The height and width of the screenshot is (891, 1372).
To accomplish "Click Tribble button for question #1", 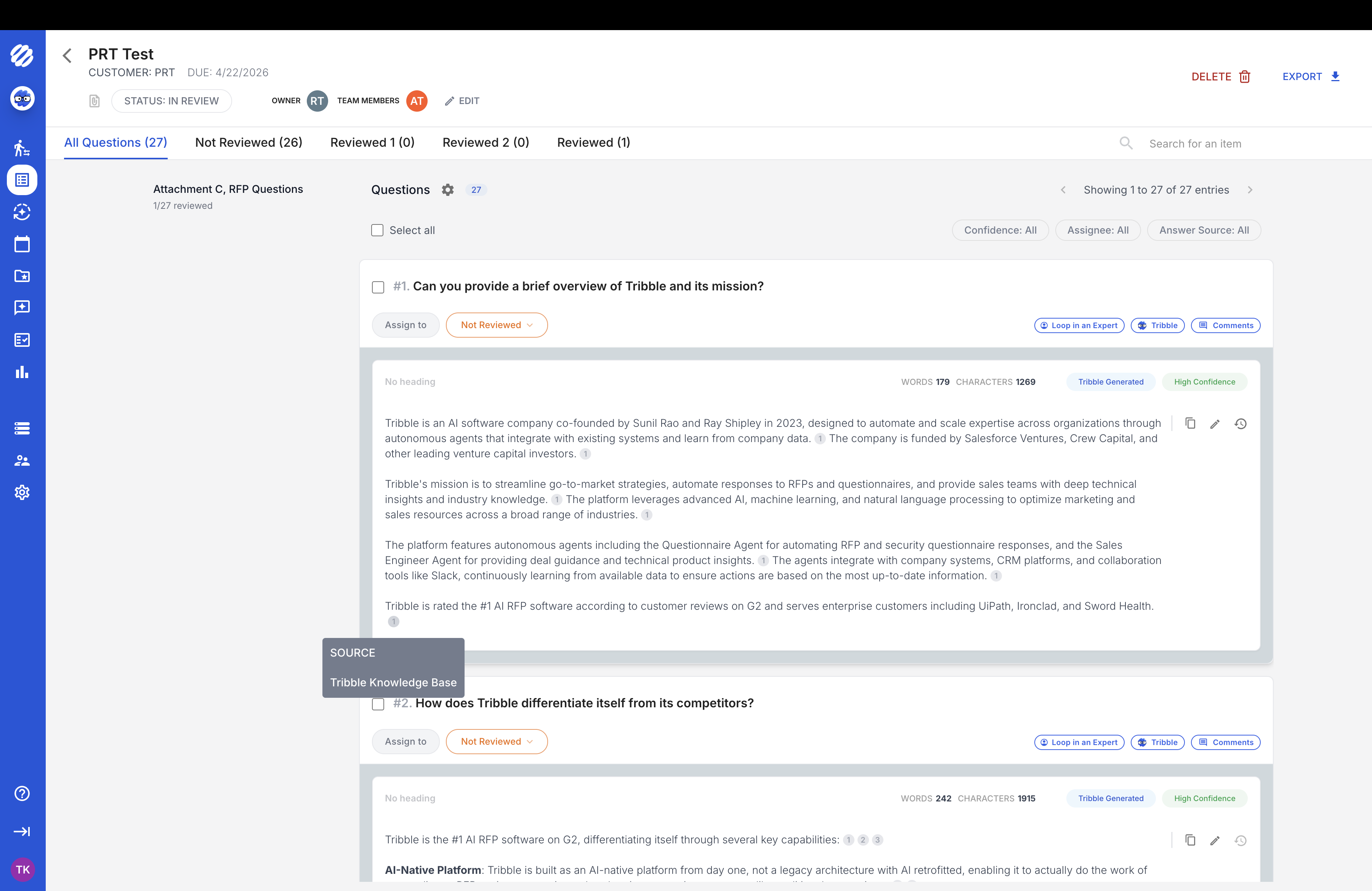I will point(1157,325).
